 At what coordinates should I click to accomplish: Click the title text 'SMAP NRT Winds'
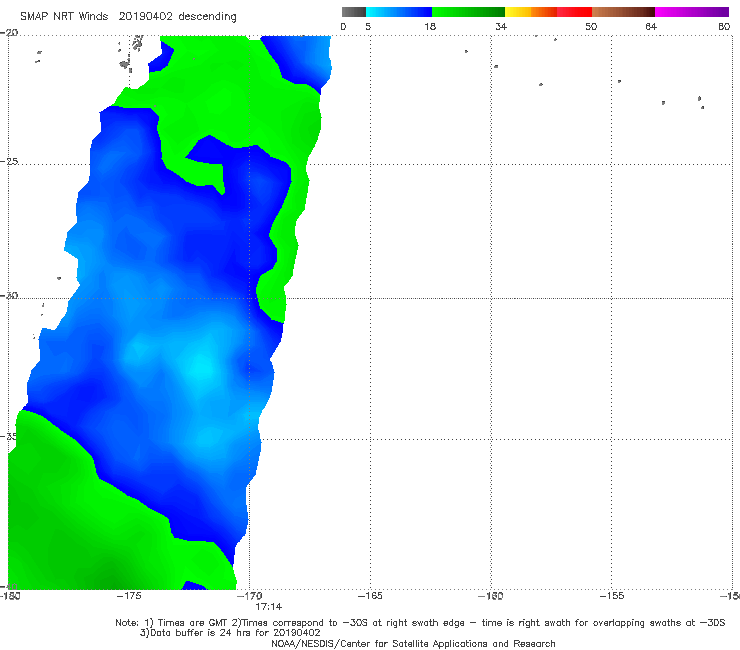click(x=64, y=17)
